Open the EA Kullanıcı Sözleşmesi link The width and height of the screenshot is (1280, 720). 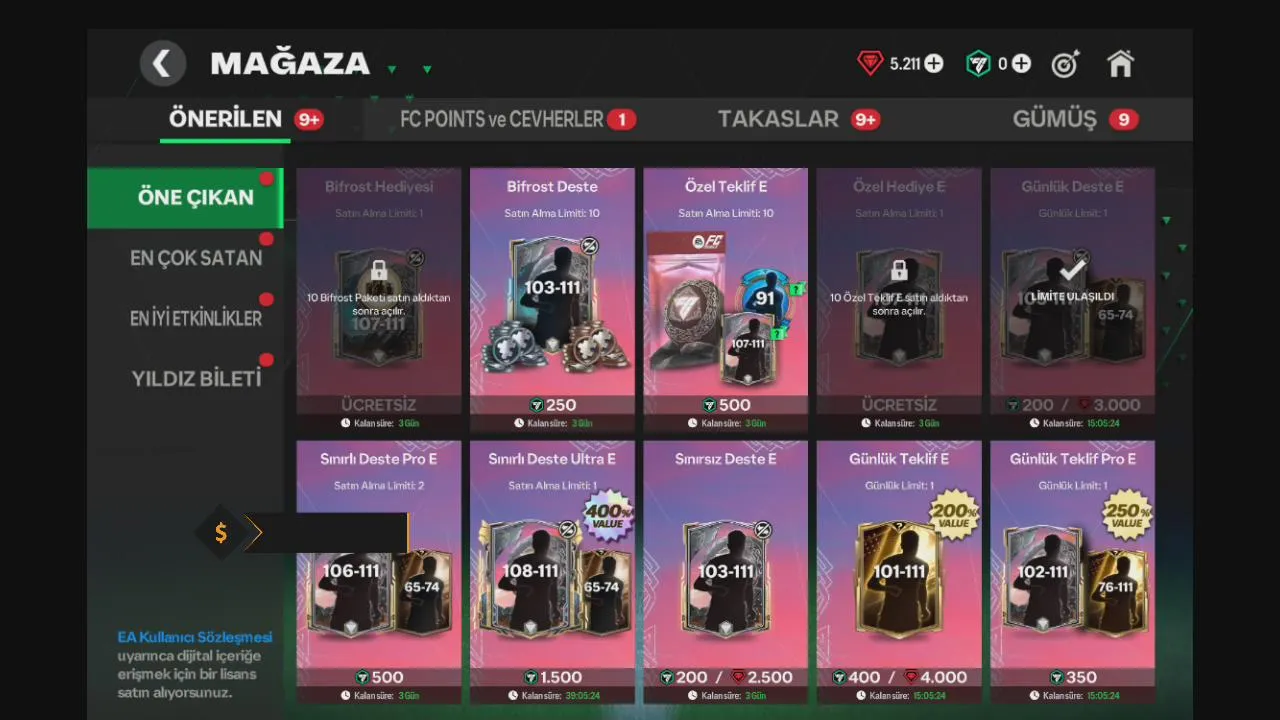[194, 637]
